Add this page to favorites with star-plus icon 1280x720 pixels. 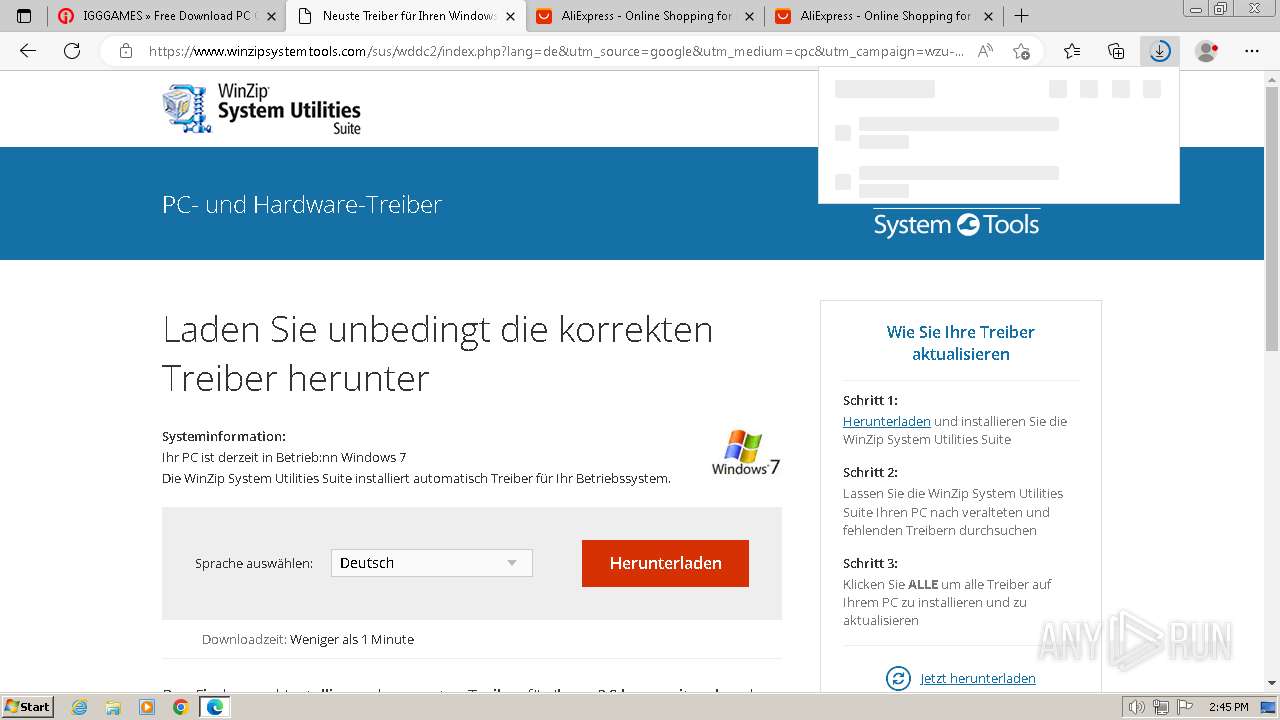click(1021, 51)
